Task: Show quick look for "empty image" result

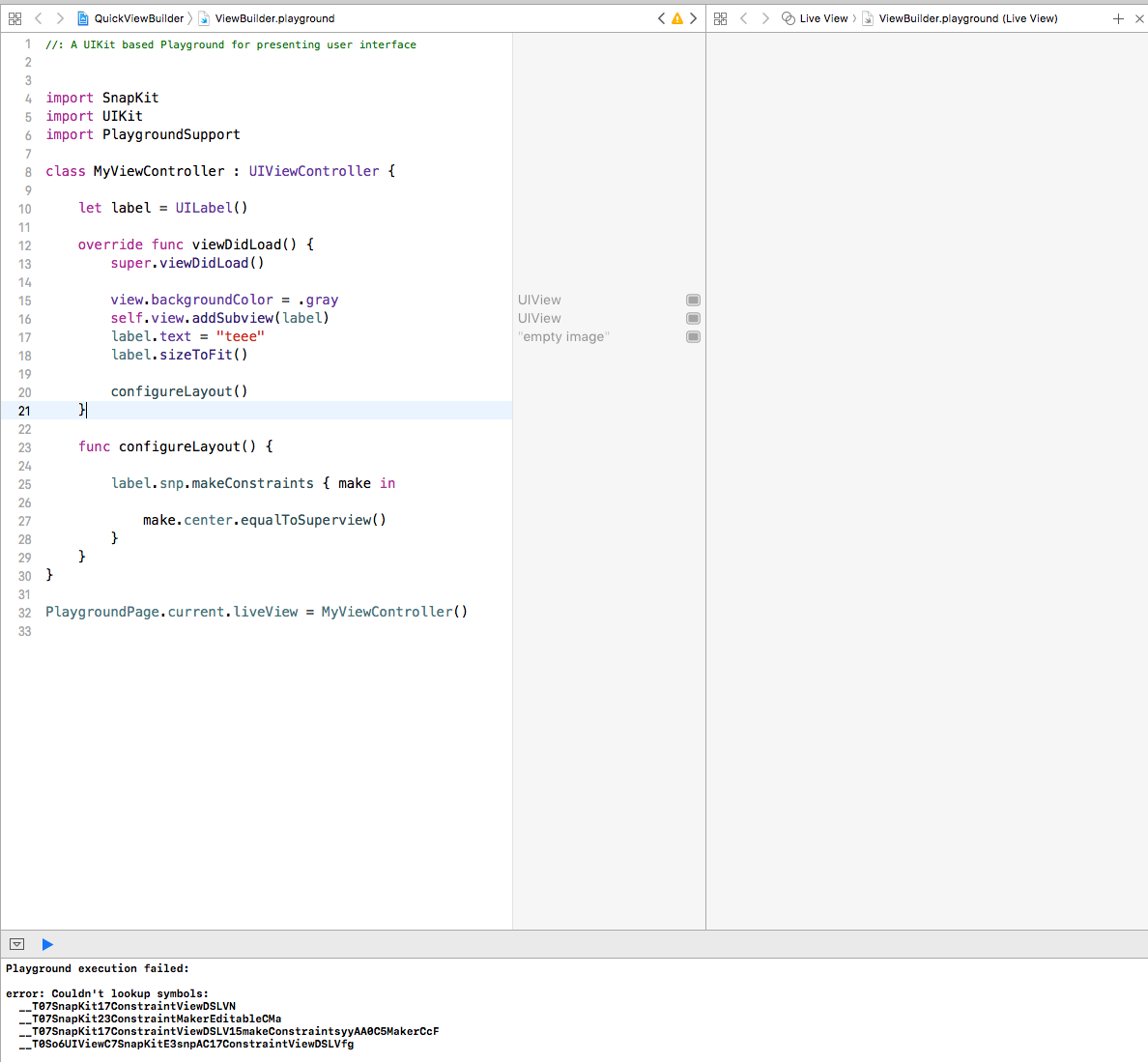Action: point(693,336)
